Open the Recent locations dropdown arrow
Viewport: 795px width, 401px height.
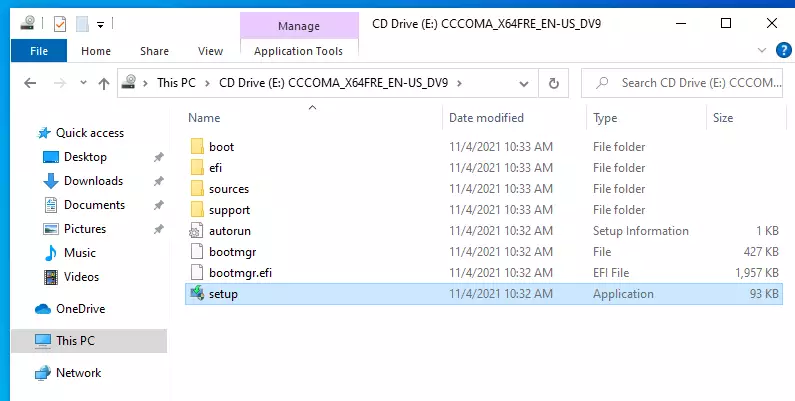(83, 83)
